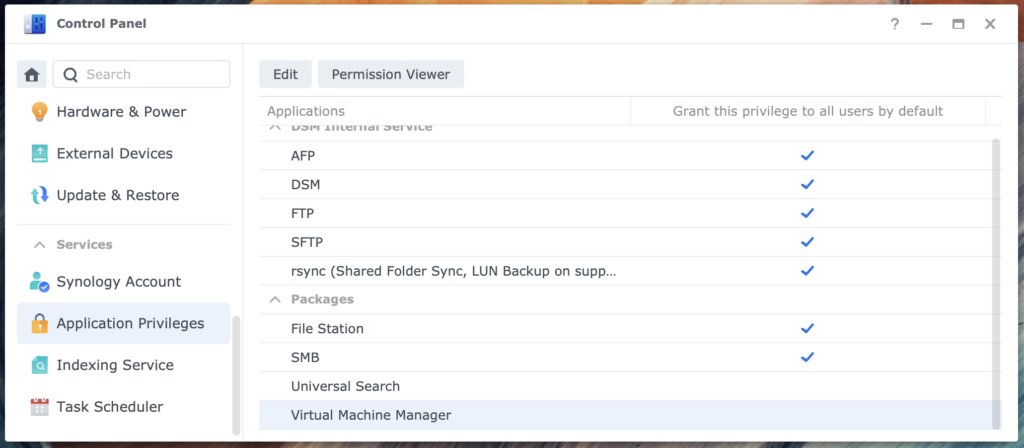
Task: Open Update & Restore arrows icon
Action: [x=40, y=195]
